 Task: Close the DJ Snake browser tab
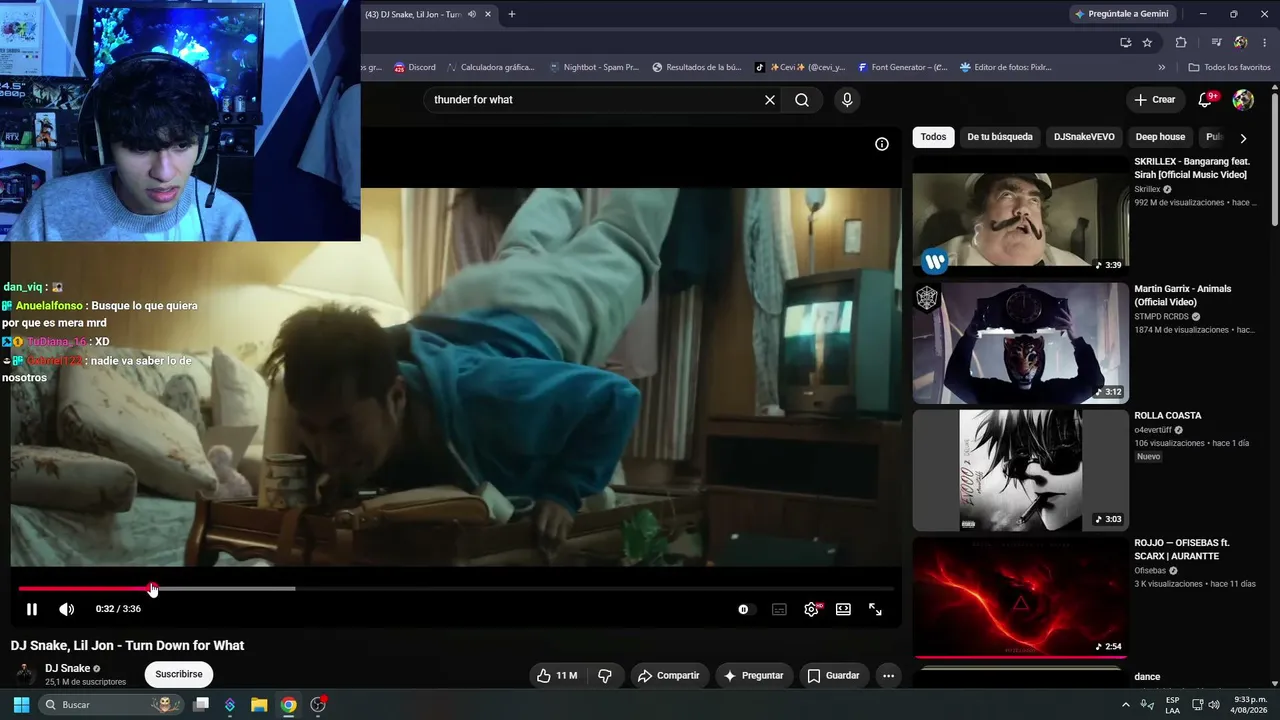(488, 14)
